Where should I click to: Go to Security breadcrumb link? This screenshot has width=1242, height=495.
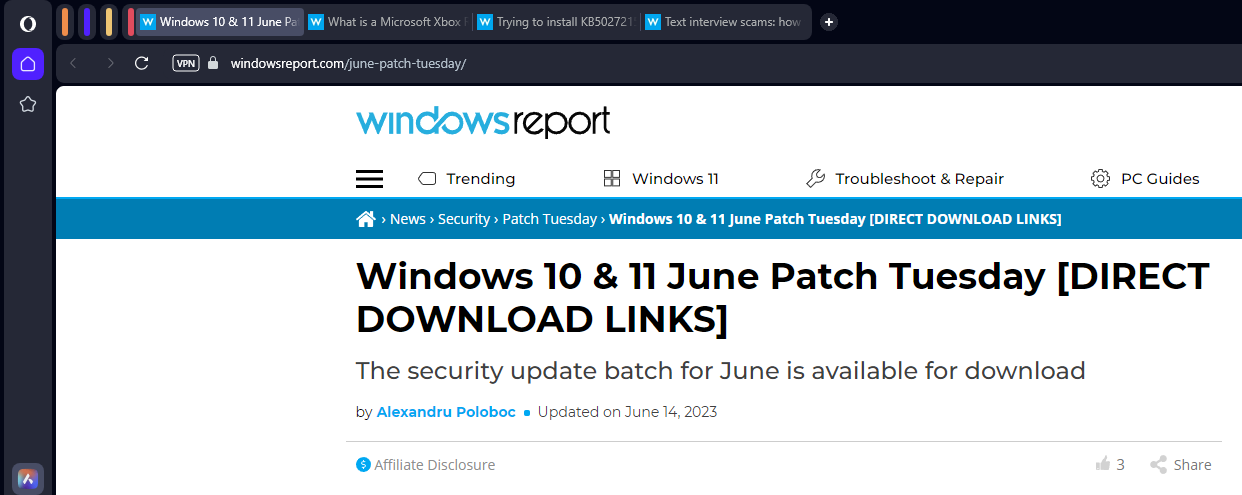pyautogui.click(x=464, y=219)
